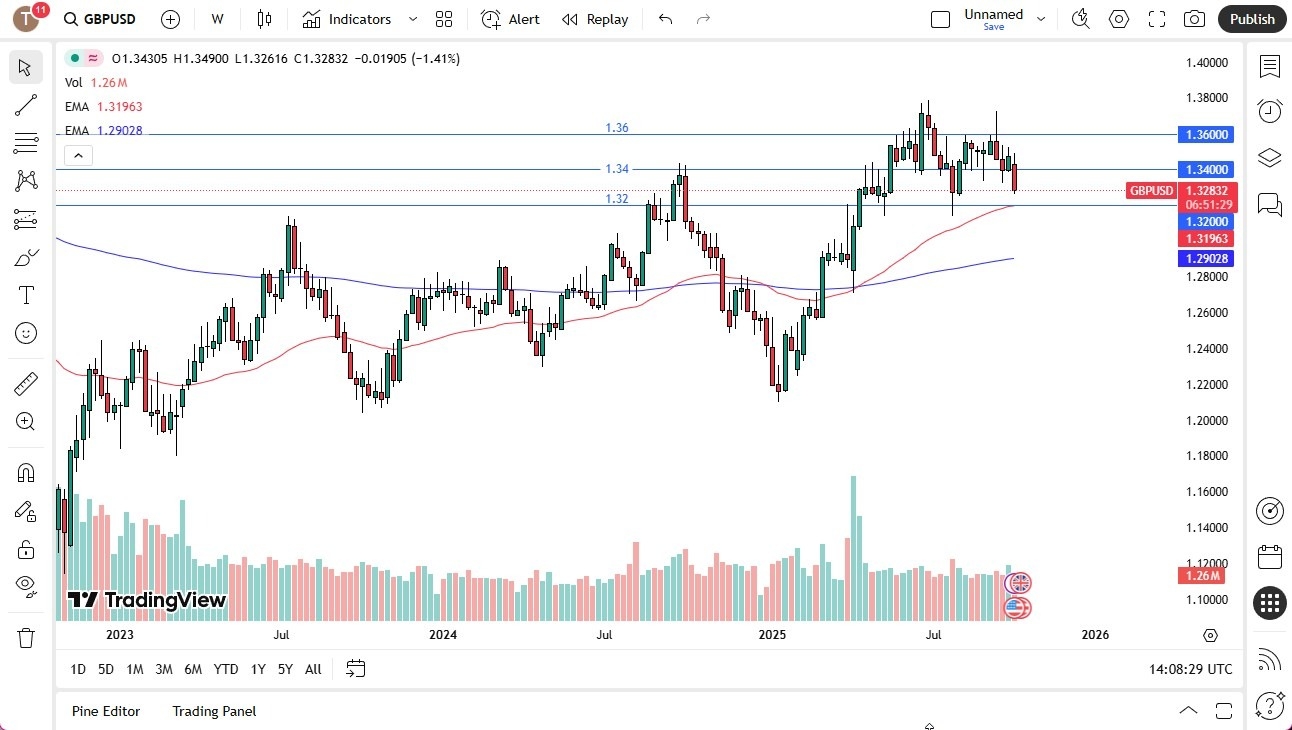The width and height of the screenshot is (1292, 730).
Task: Click the Publish button
Action: [1251, 19]
